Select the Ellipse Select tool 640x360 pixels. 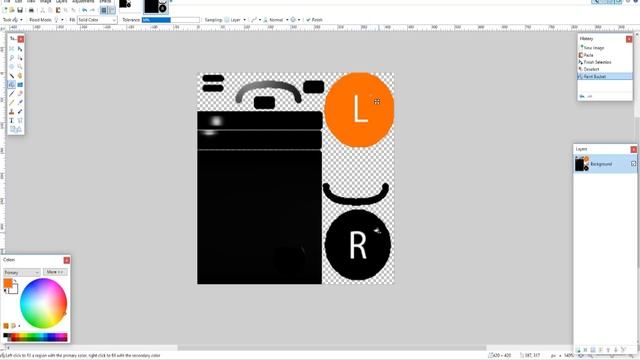(x=11, y=67)
